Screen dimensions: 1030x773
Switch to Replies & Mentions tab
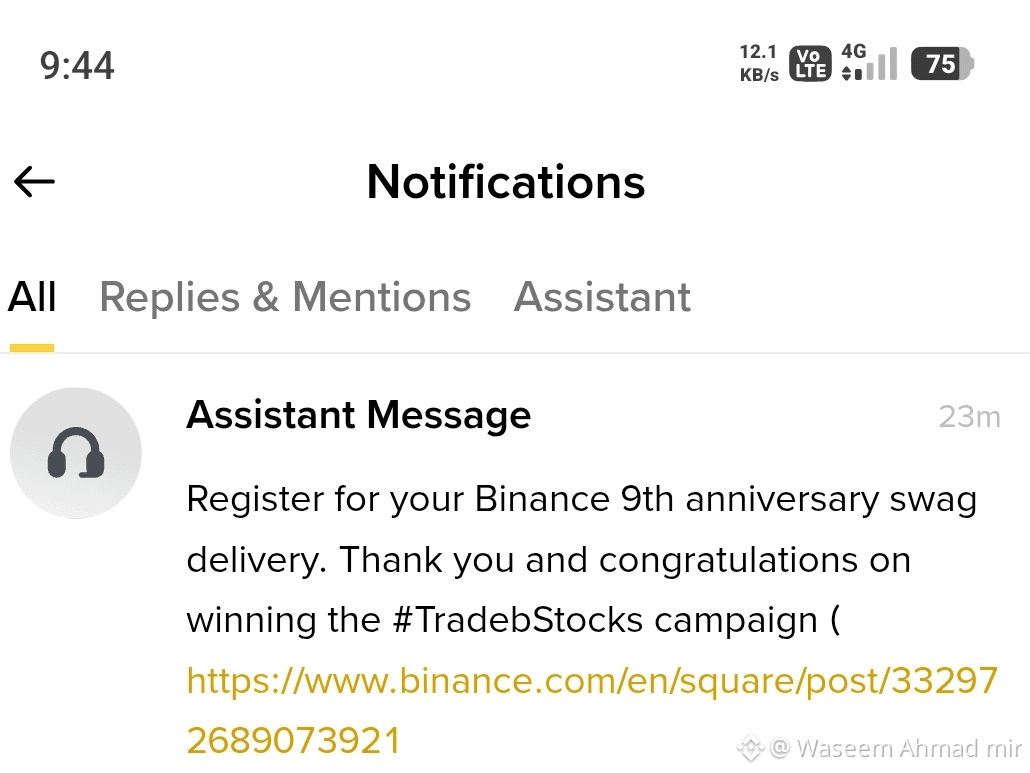[x=285, y=297]
